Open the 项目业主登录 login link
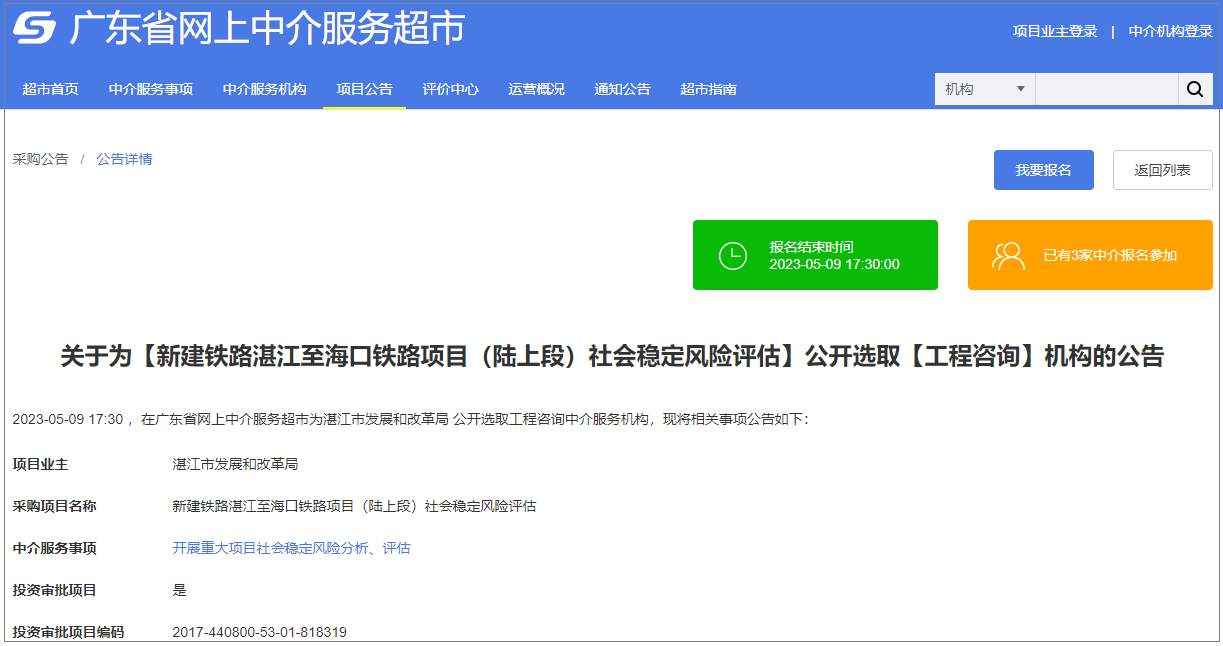 point(1053,31)
